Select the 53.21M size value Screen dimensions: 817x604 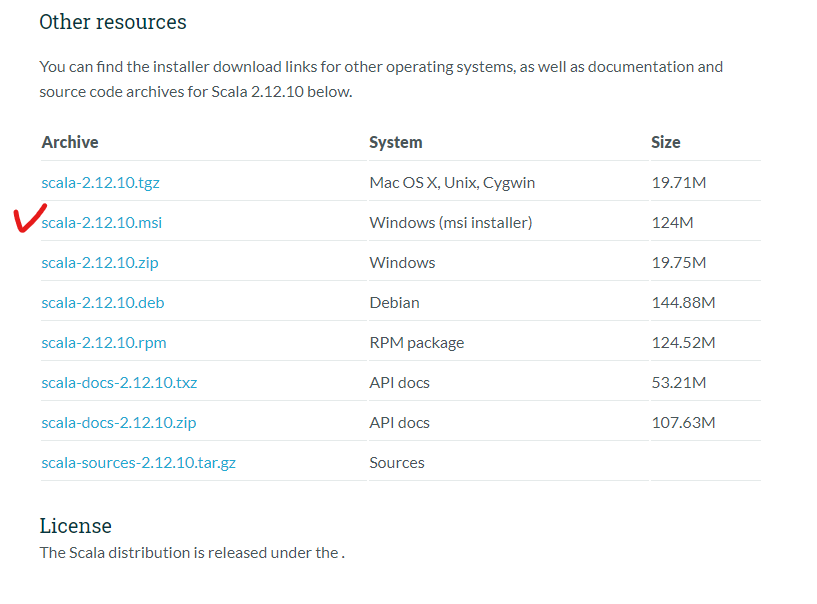coord(679,383)
